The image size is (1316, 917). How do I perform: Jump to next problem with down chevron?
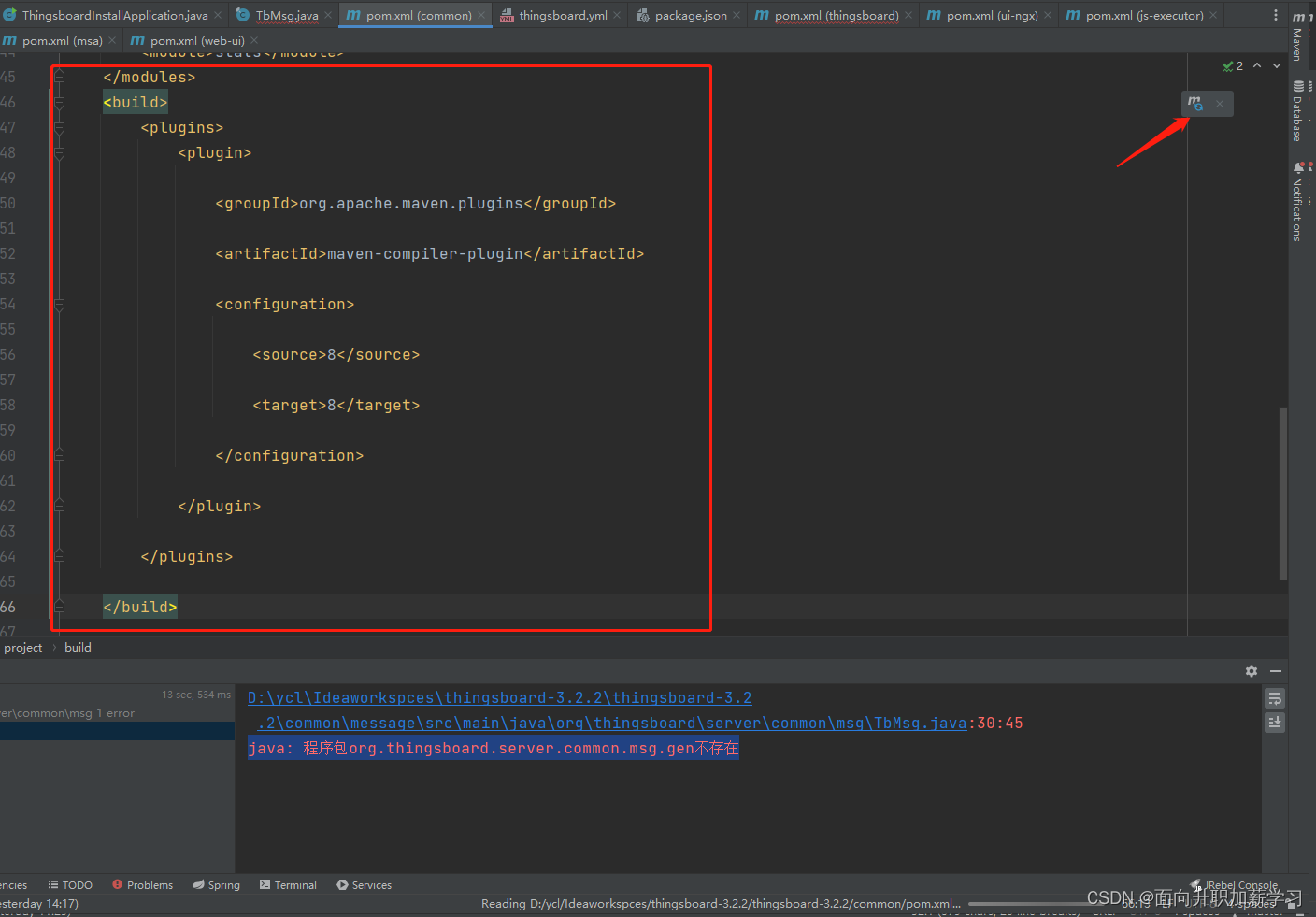[1275, 65]
